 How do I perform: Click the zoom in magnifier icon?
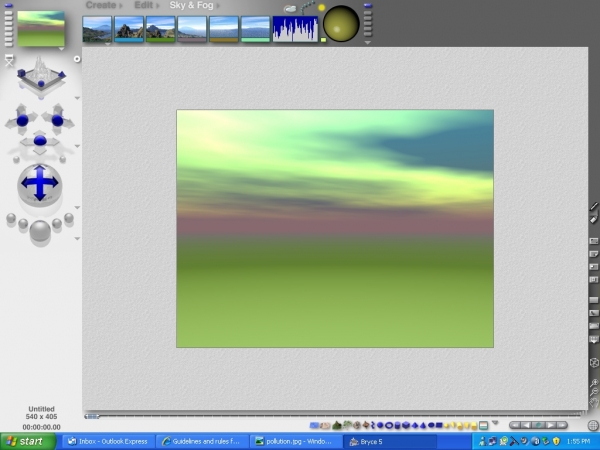click(x=594, y=382)
